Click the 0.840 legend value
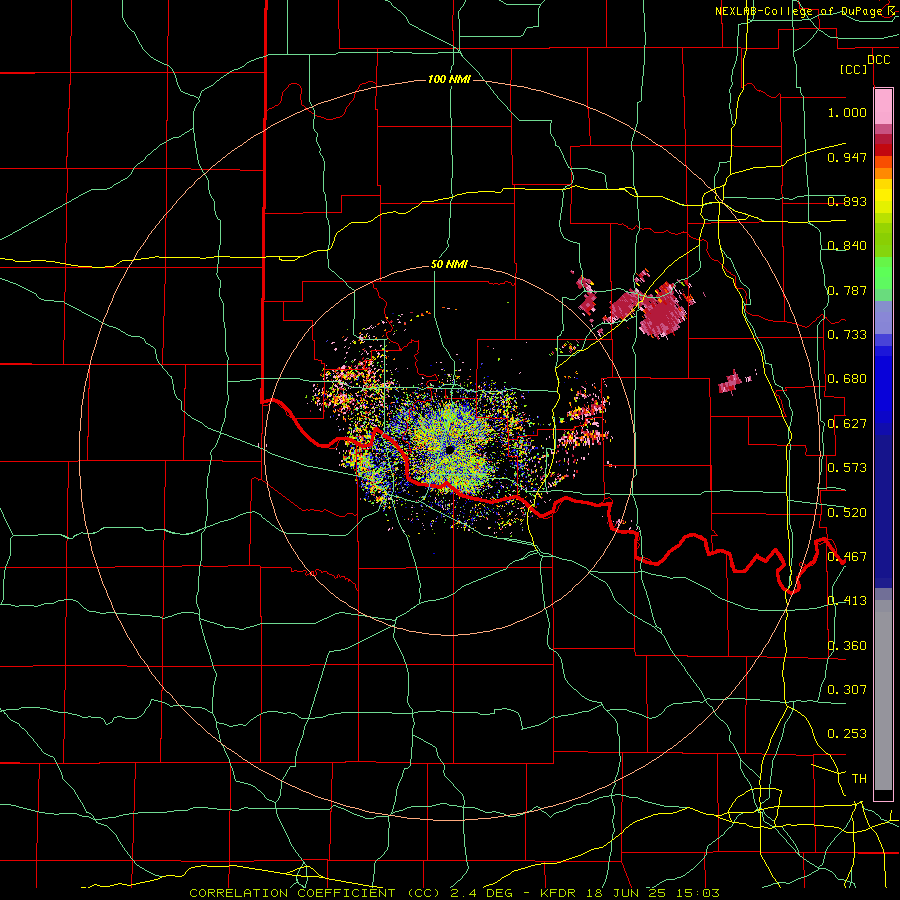The height and width of the screenshot is (900, 900). (847, 245)
